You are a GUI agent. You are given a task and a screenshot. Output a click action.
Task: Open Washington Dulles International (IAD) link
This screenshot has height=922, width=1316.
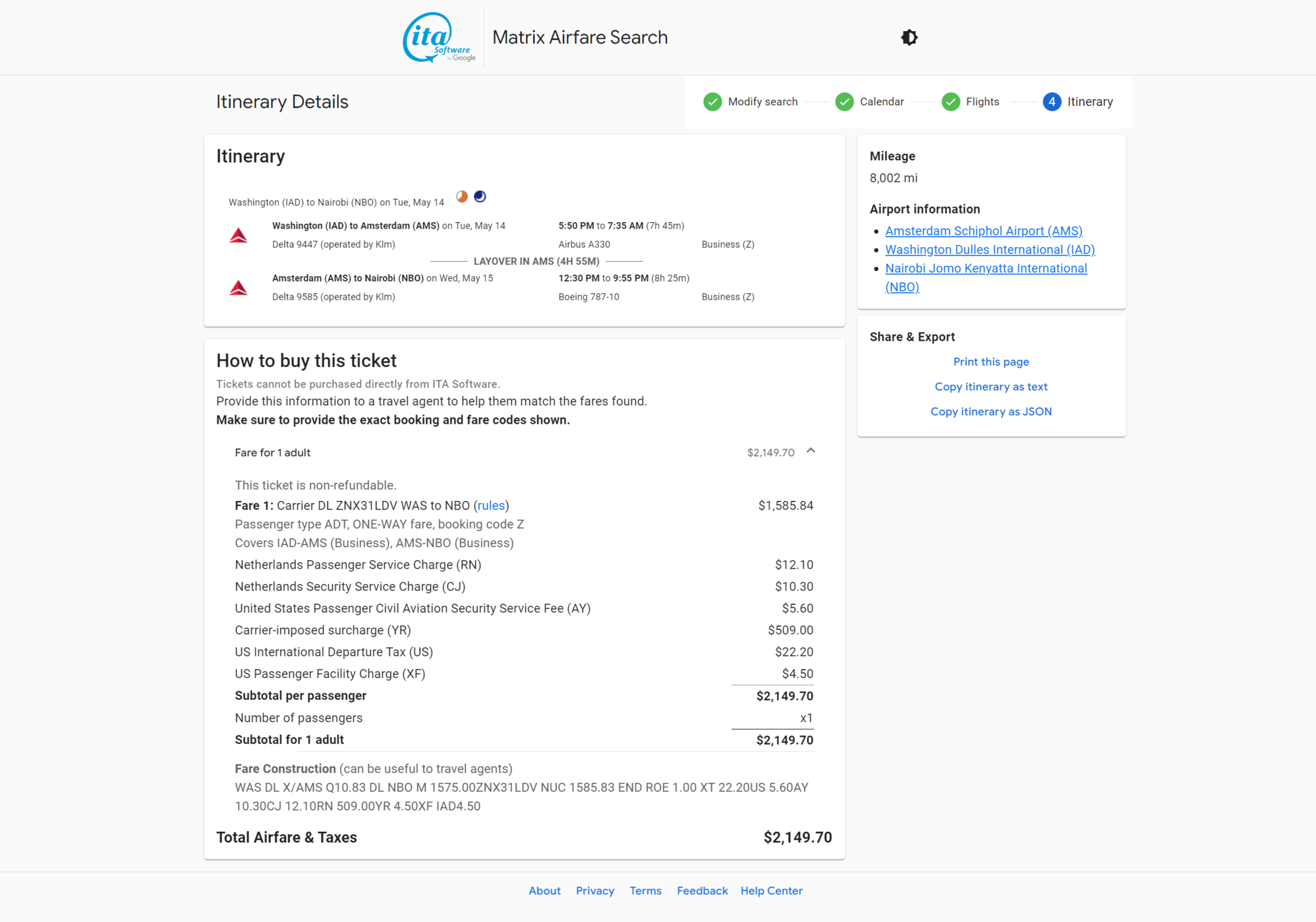pyautogui.click(x=990, y=250)
